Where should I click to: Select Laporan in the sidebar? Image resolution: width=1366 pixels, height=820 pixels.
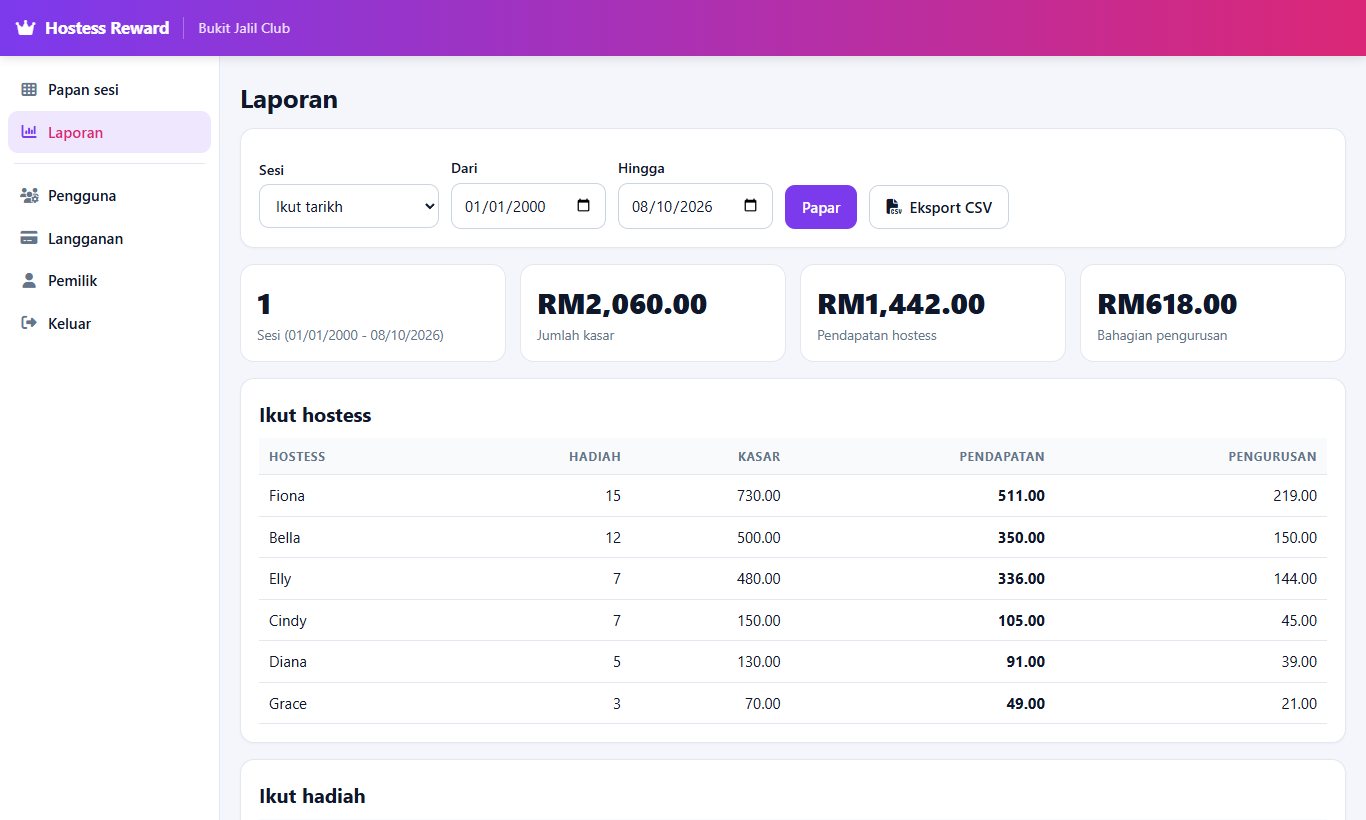(x=109, y=132)
